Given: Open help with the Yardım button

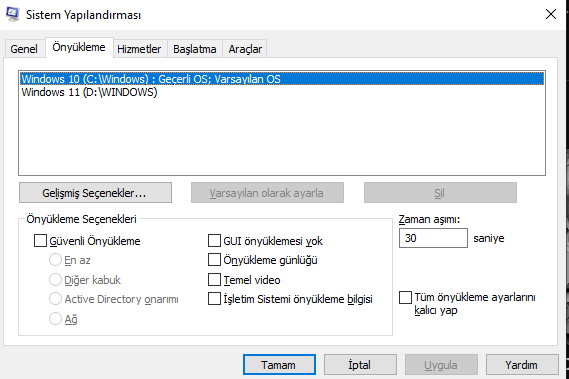Looking at the screenshot, I should tap(522, 364).
